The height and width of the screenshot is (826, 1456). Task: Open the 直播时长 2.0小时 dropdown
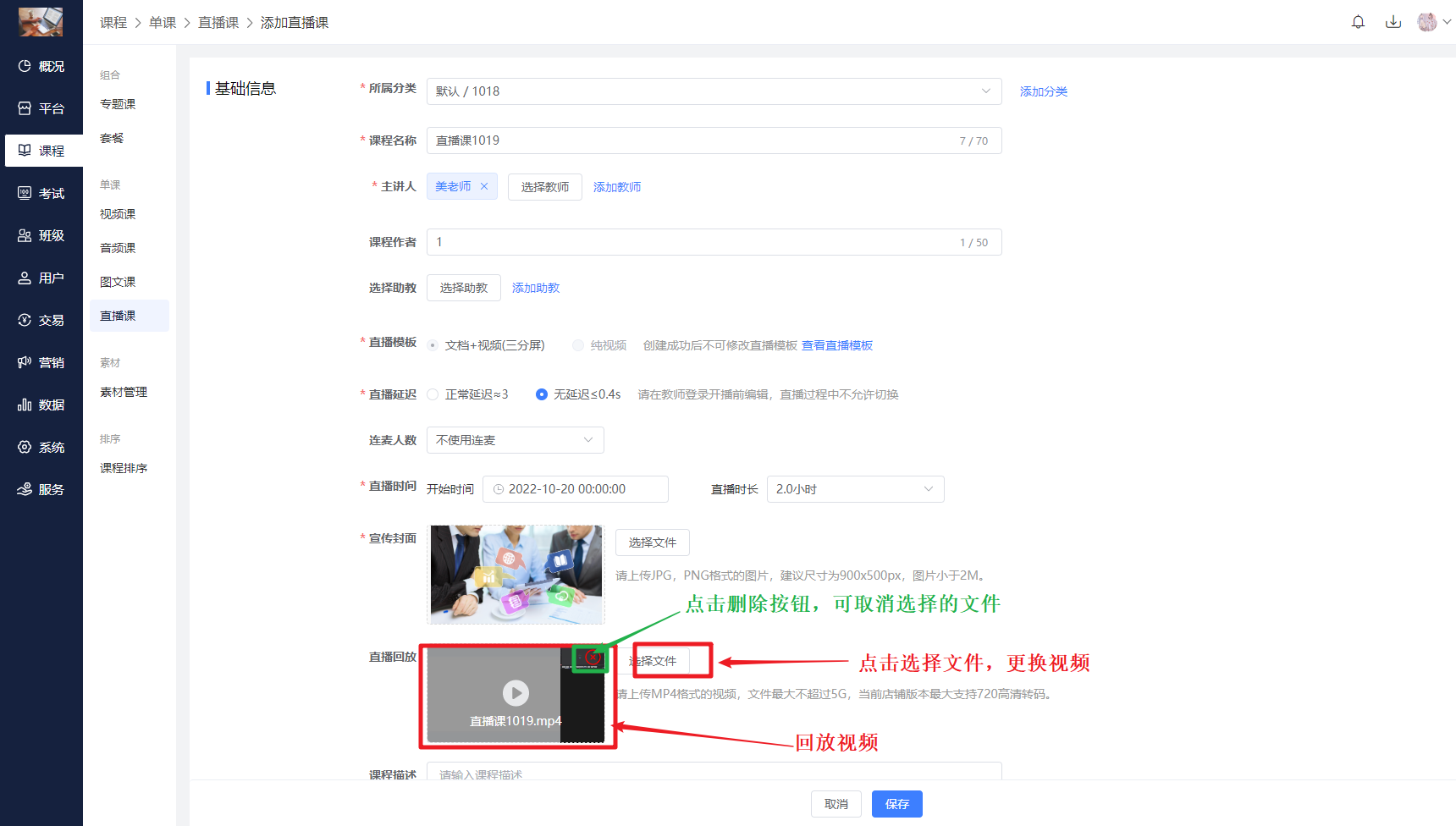coord(856,489)
